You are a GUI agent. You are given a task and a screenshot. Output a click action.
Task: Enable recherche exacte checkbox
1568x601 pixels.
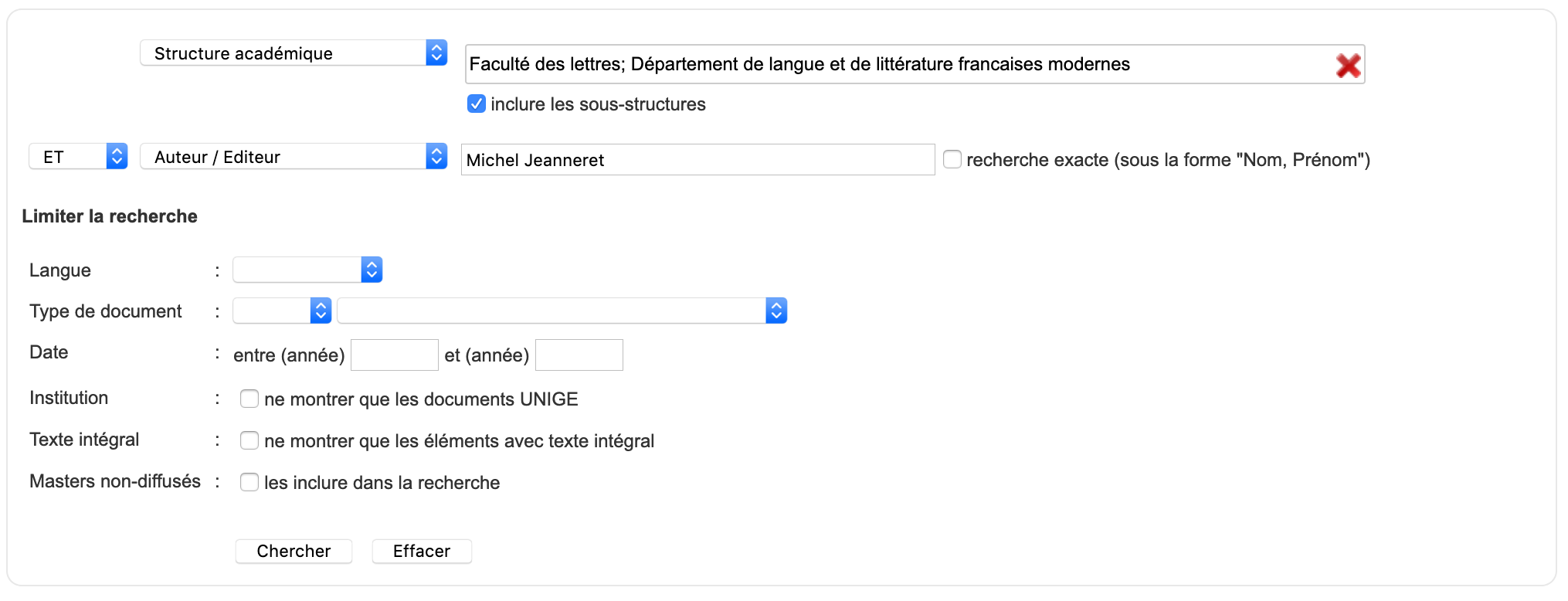pos(952,159)
